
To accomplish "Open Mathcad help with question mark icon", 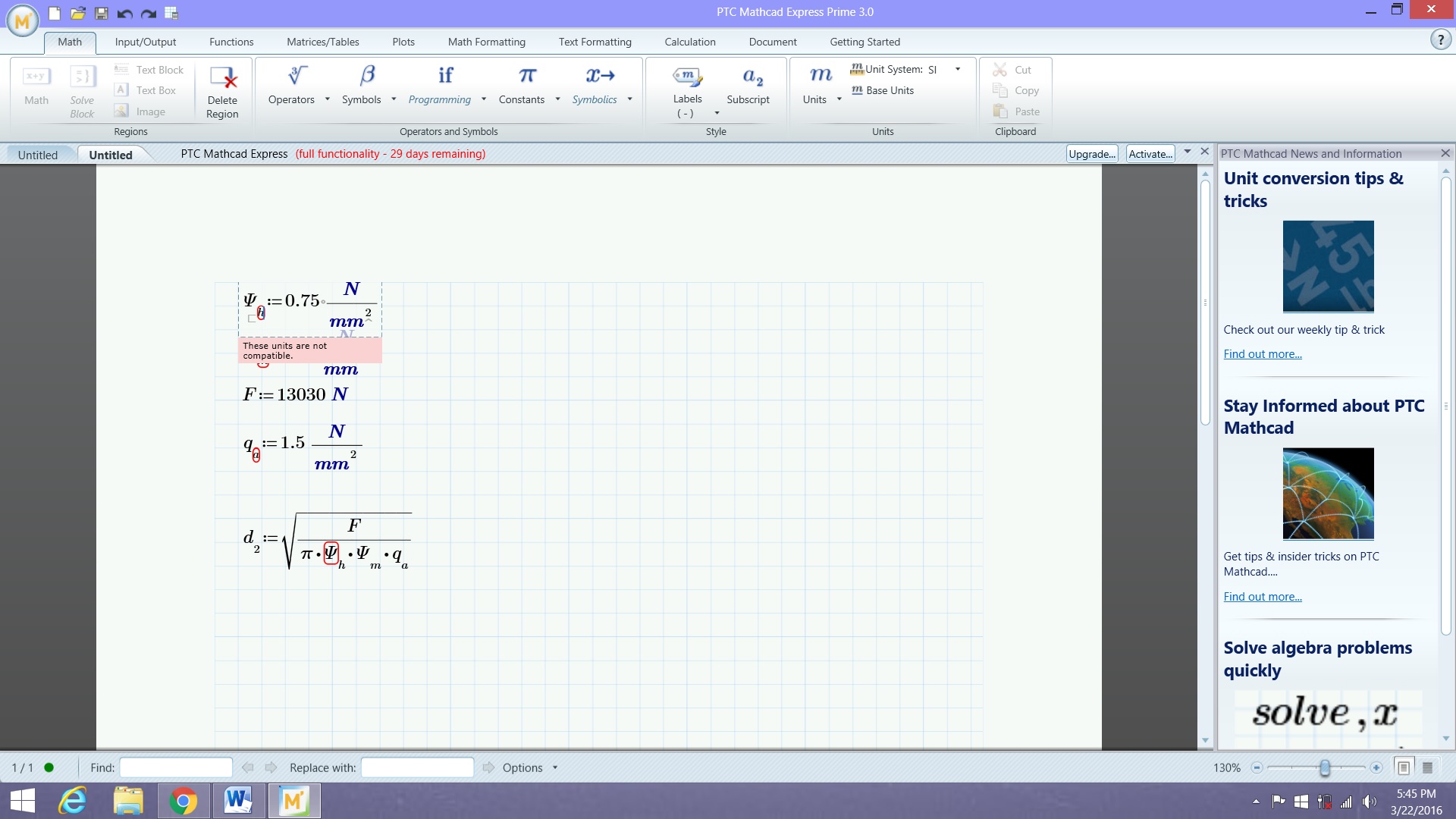I will (1440, 40).
